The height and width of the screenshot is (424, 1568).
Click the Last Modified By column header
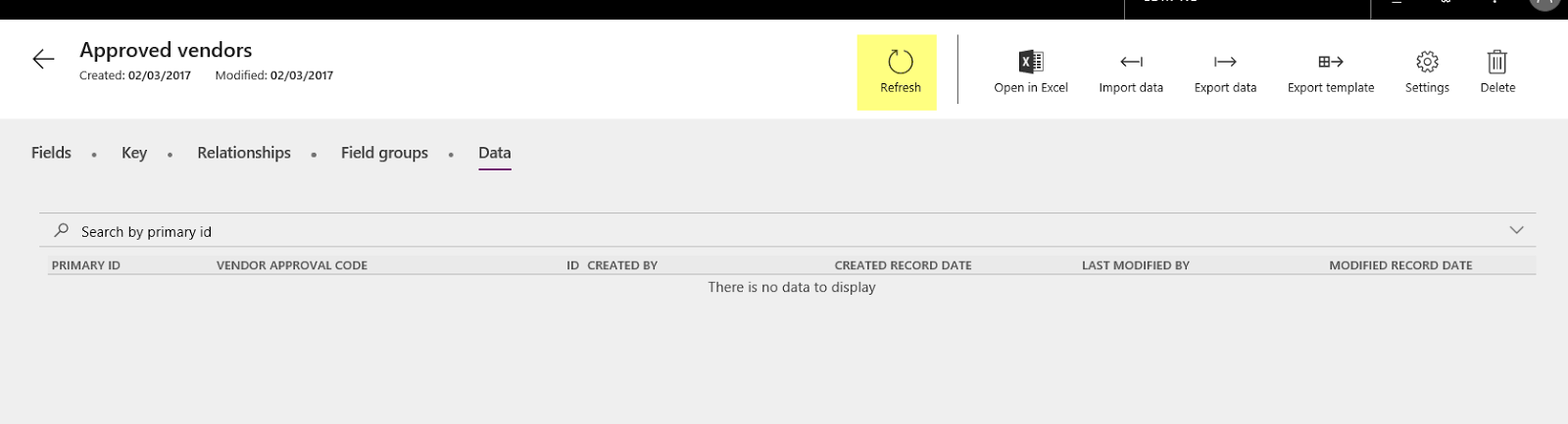[x=1135, y=265]
